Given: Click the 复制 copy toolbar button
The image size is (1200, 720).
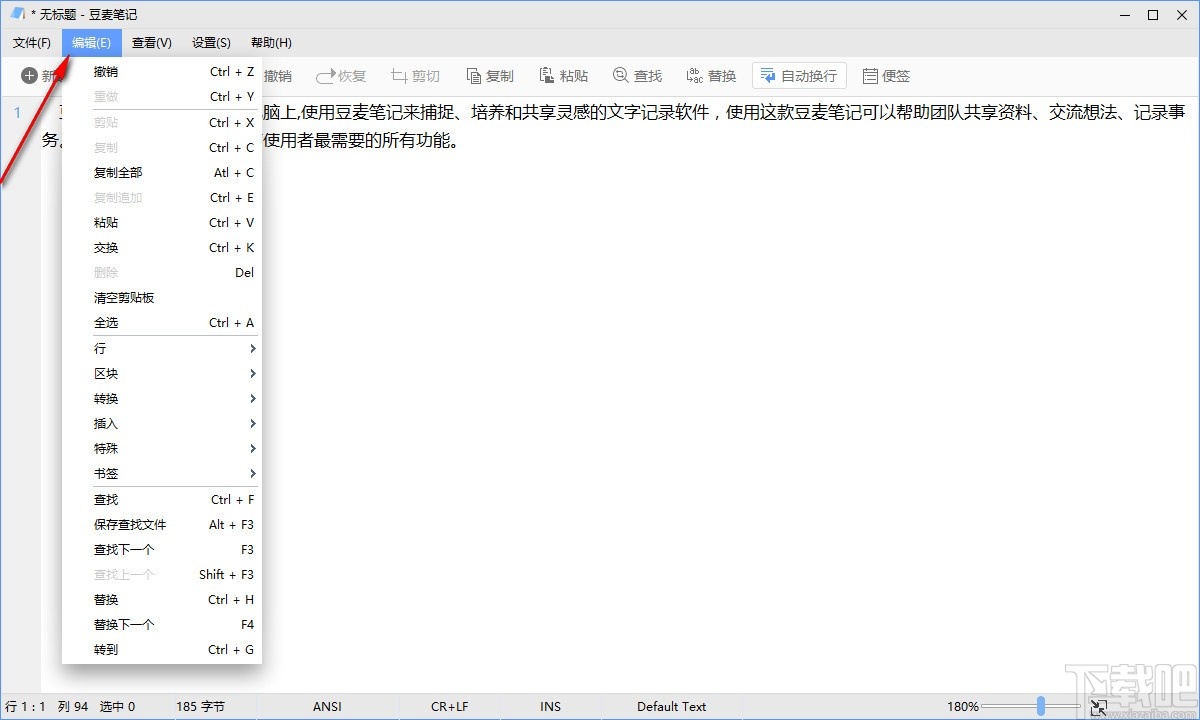Looking at the screenshot, I should [490, 76].
